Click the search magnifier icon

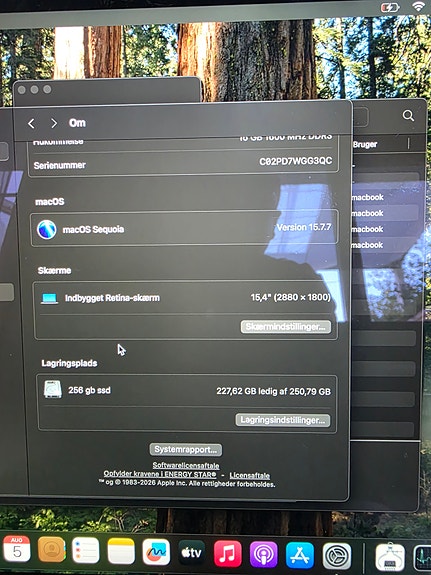click(408, 116)
